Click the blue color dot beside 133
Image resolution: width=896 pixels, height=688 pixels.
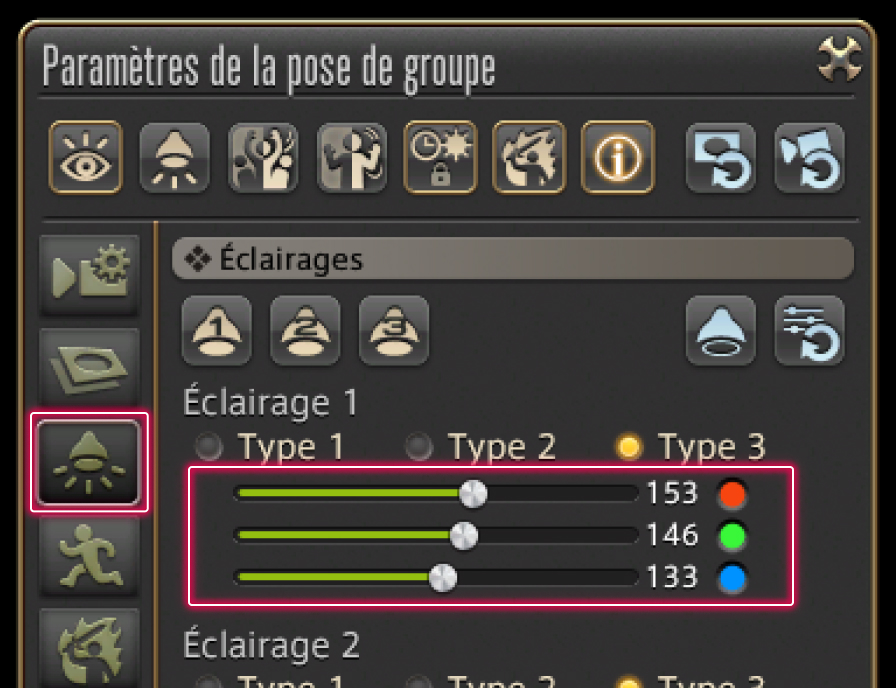pos(733,578)
